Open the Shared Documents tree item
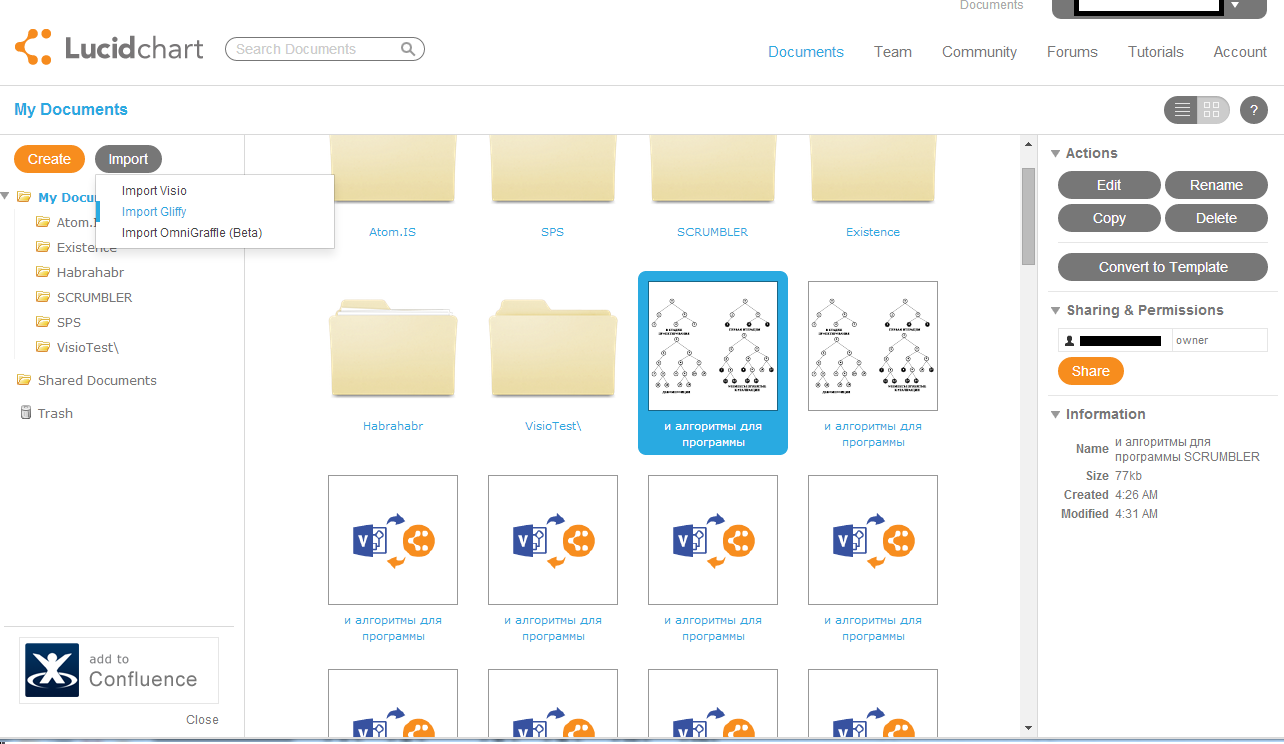The image size is (1284, 744). (x=97, y=380)
